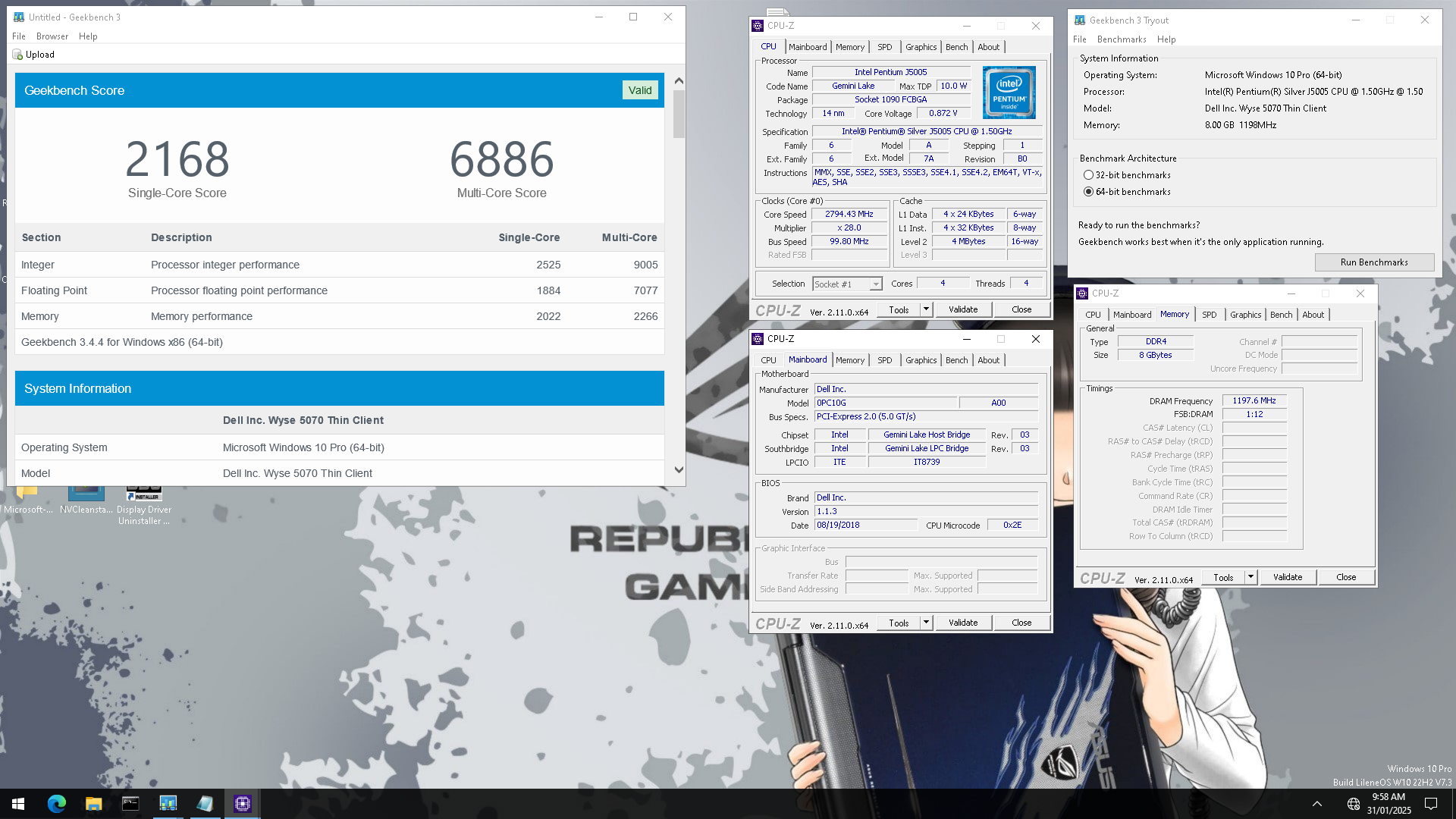
Task: Open Display Driver Uninstaller desktop icon
Action: [144, 504]
